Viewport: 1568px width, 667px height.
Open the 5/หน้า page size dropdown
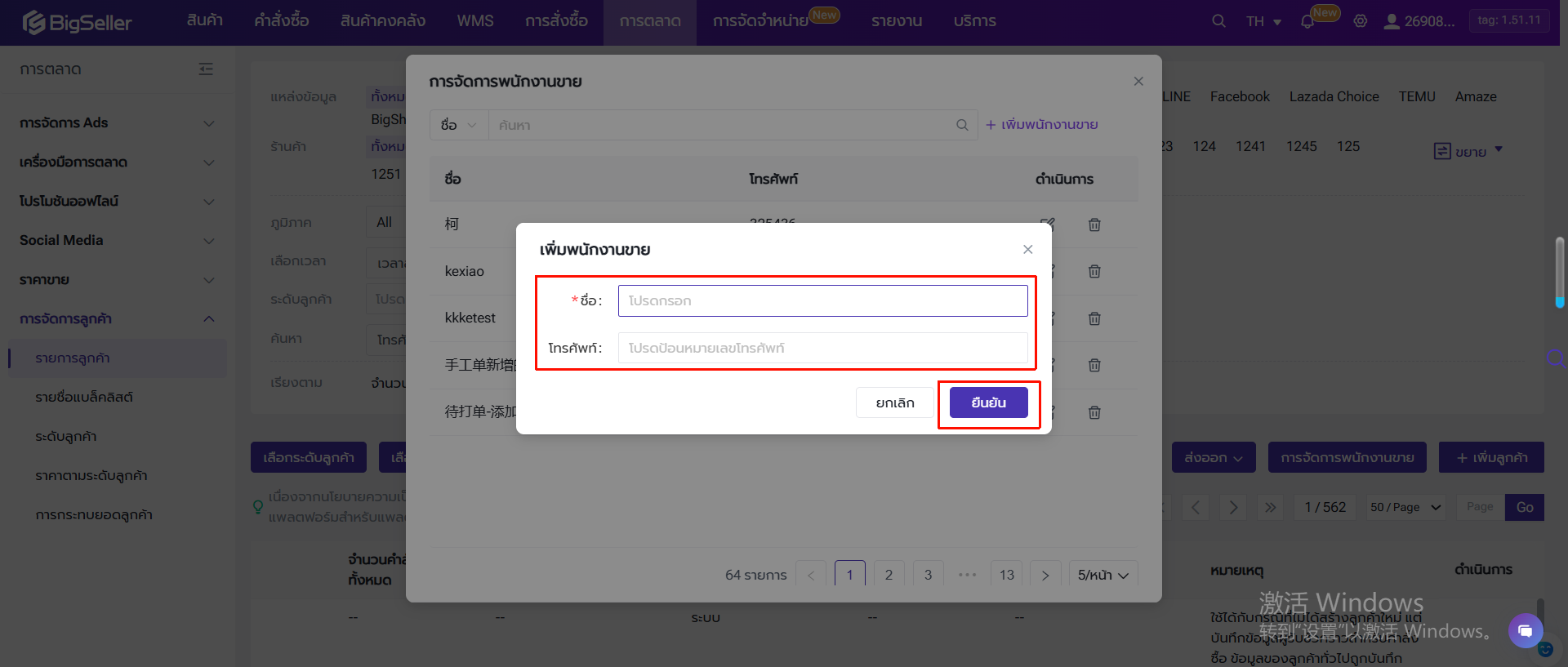(1102, 575)
